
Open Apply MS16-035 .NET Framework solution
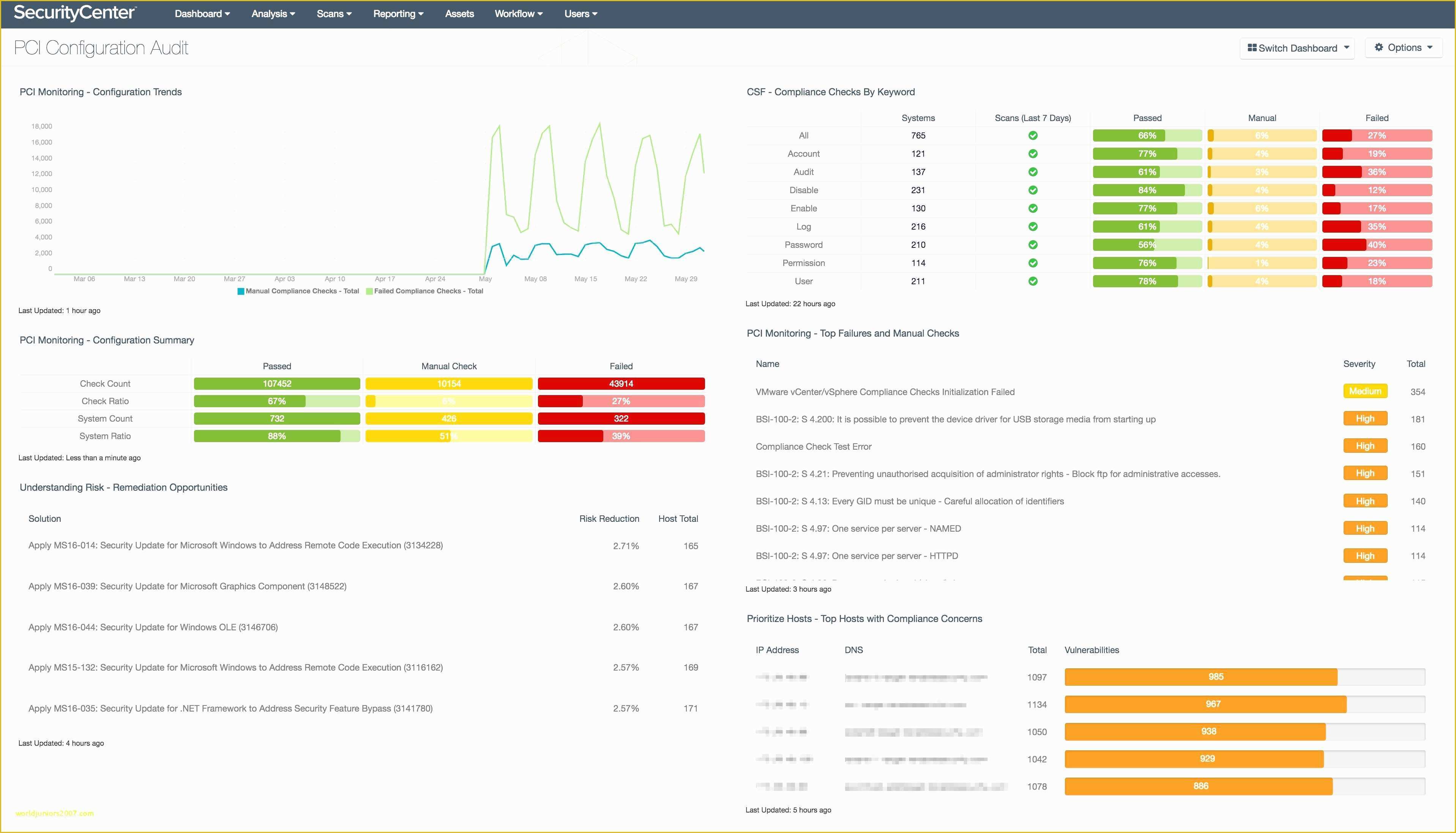pos(230,709)
